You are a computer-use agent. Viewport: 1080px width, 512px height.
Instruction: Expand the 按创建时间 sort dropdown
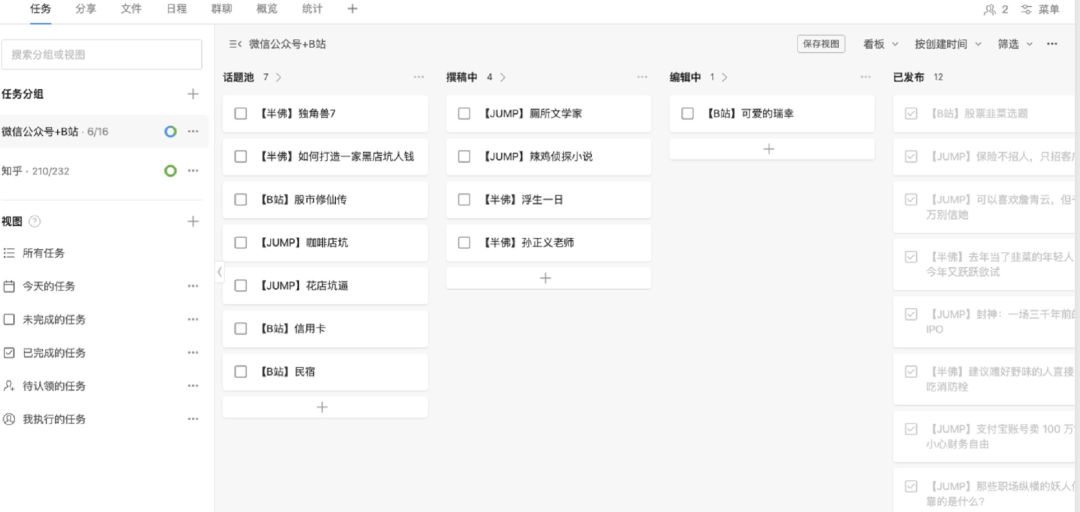pyautogui.click(x=947, y=44)
